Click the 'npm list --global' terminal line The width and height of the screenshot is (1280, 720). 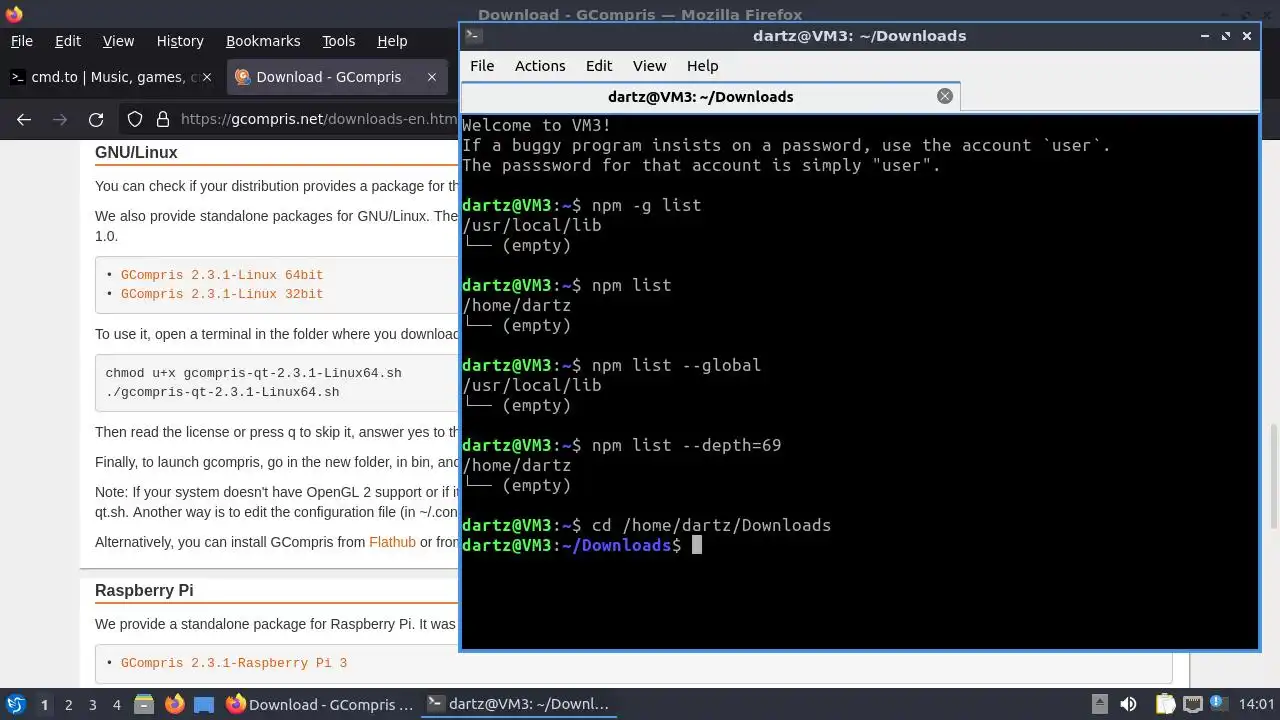click(x=612, y=365)
